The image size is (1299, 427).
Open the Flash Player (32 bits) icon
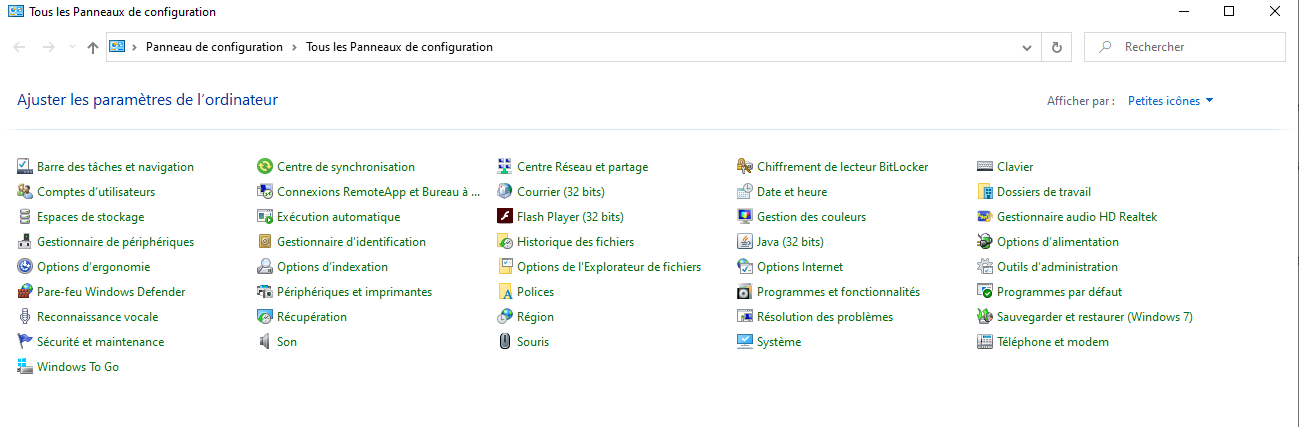[506, 217]
